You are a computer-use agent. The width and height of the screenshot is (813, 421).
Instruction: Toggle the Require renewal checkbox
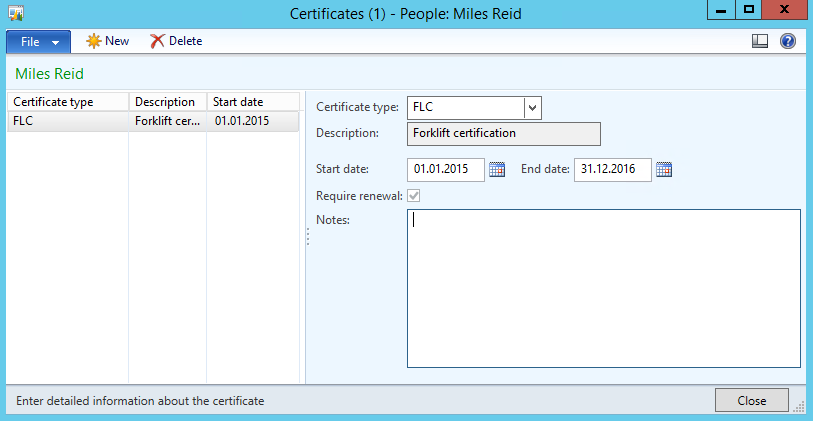pos(414,196)
